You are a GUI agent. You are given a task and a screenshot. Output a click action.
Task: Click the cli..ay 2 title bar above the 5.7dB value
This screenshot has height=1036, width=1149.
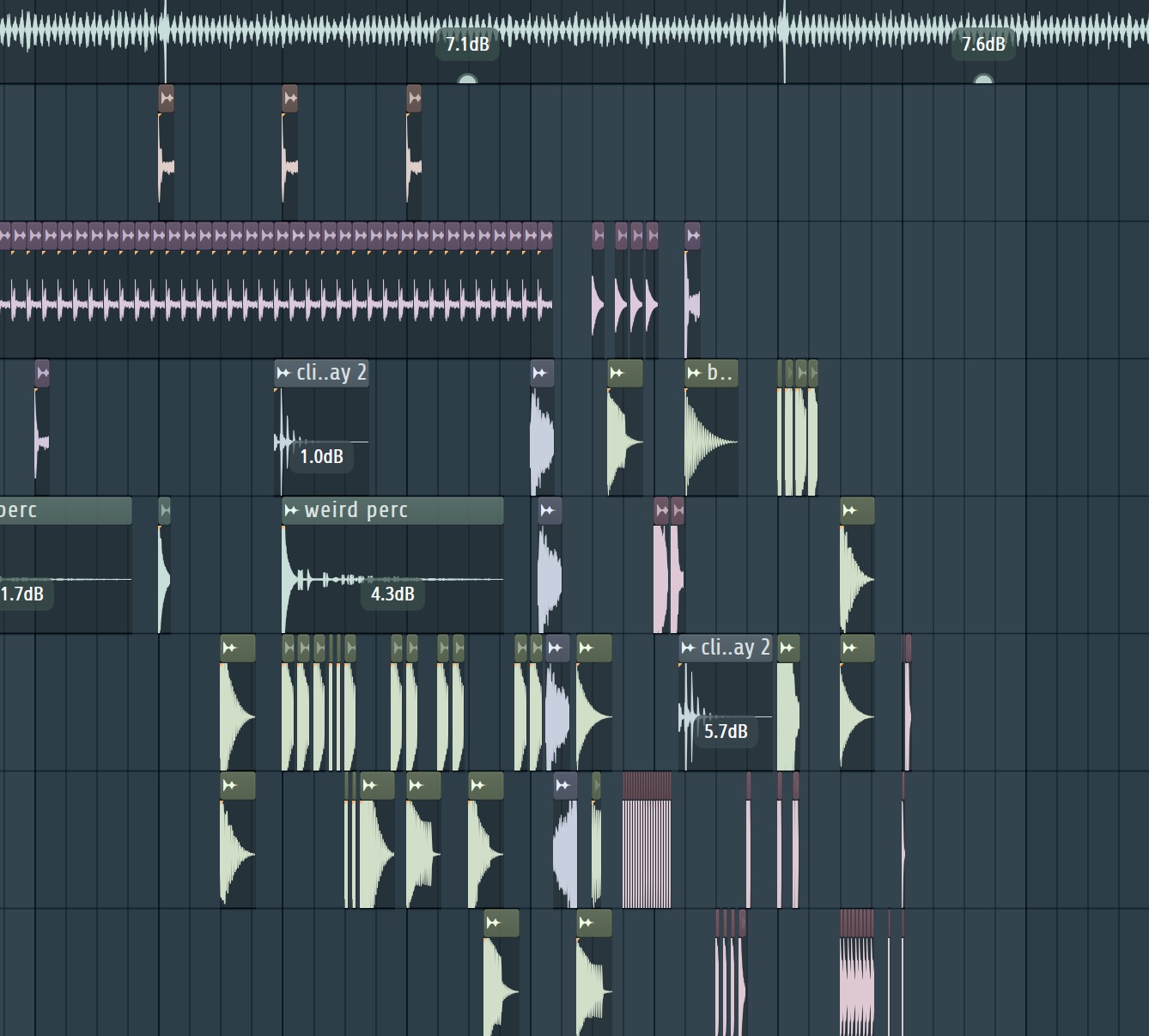pos(734,649)
